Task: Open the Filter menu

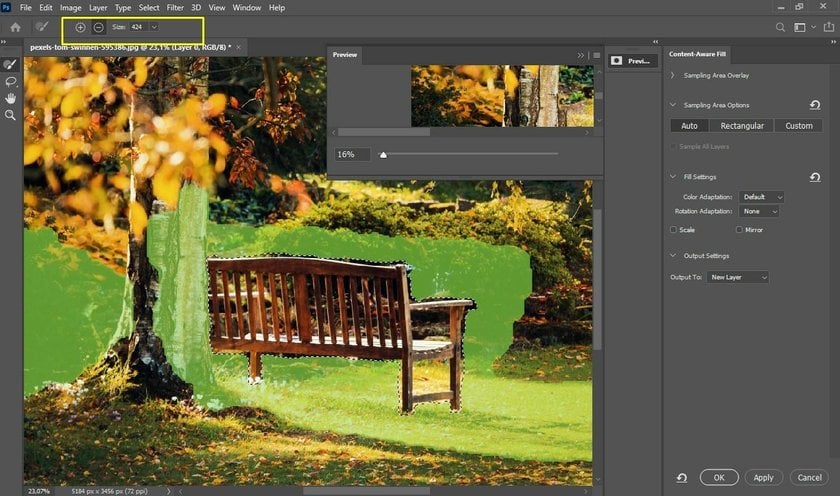Action: (175, 7)
